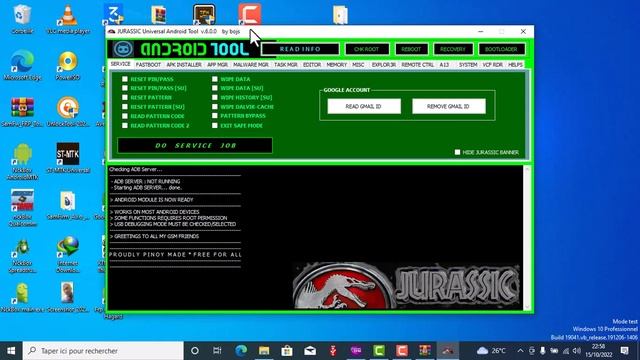640x360 pixels.
Task: Open the folder icon at top of desktop
Action: pyautogui.click(x=340, y=15)
